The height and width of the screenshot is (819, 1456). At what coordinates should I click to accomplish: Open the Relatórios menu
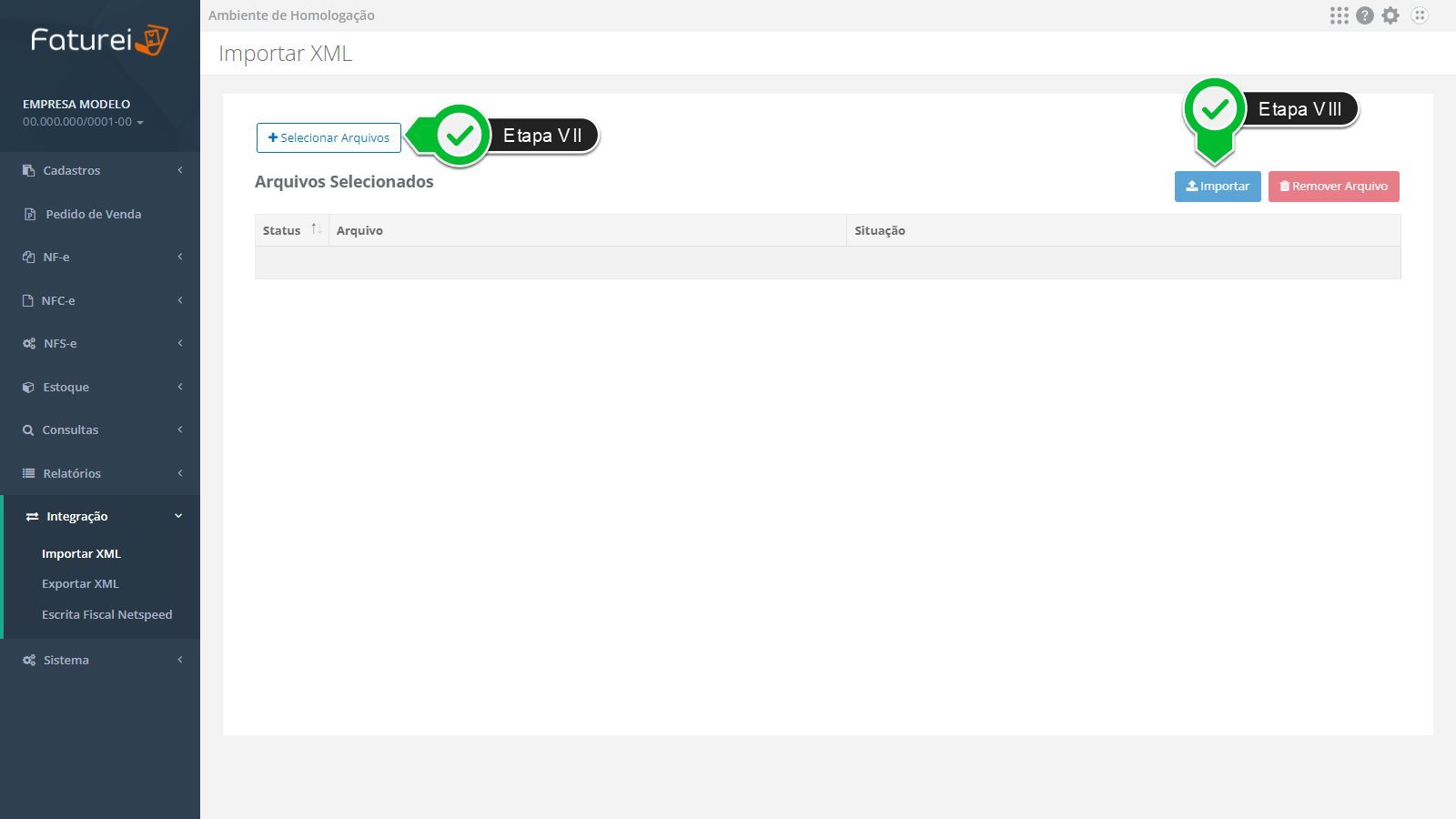(x=100, y=473)
